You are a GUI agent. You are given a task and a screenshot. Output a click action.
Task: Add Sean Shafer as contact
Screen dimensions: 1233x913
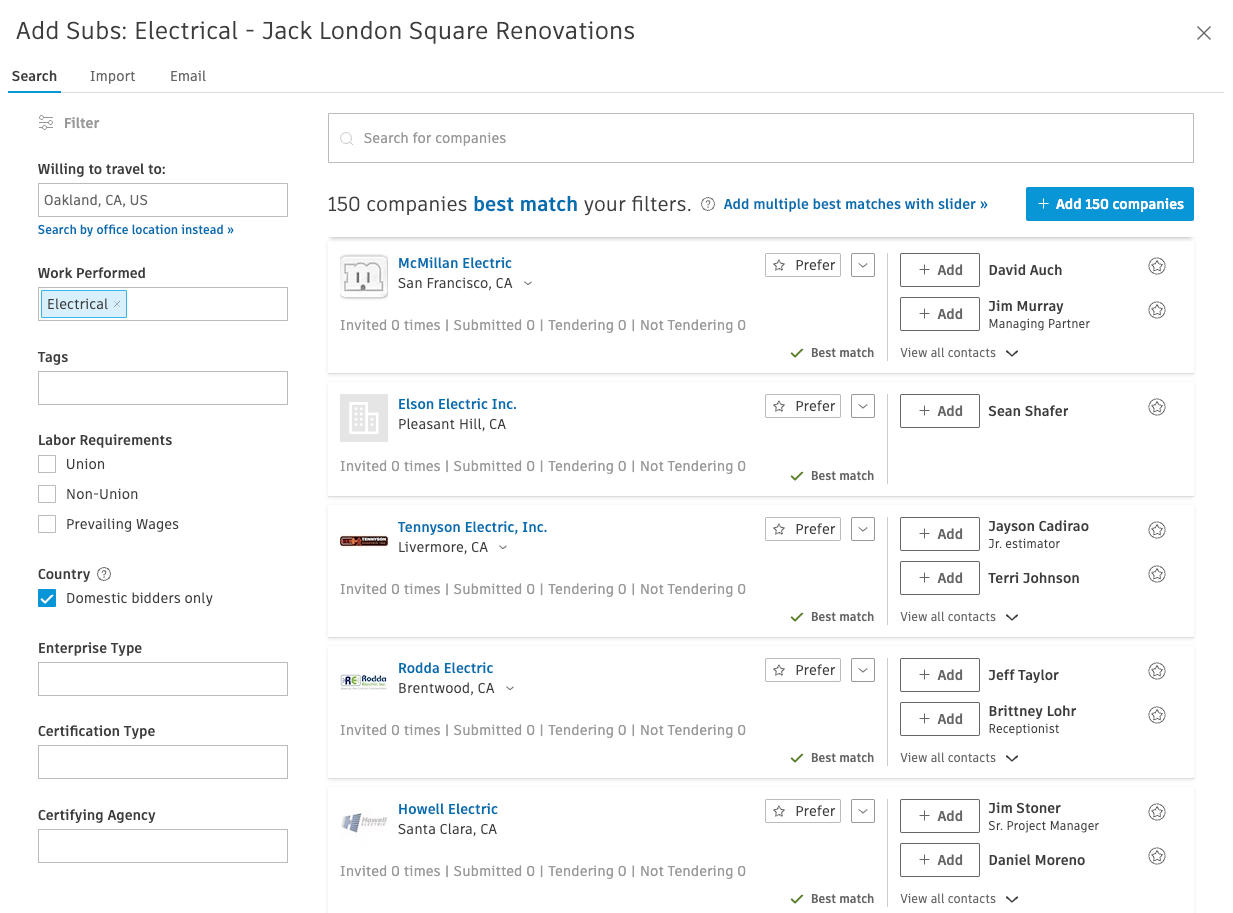point(940,411)
